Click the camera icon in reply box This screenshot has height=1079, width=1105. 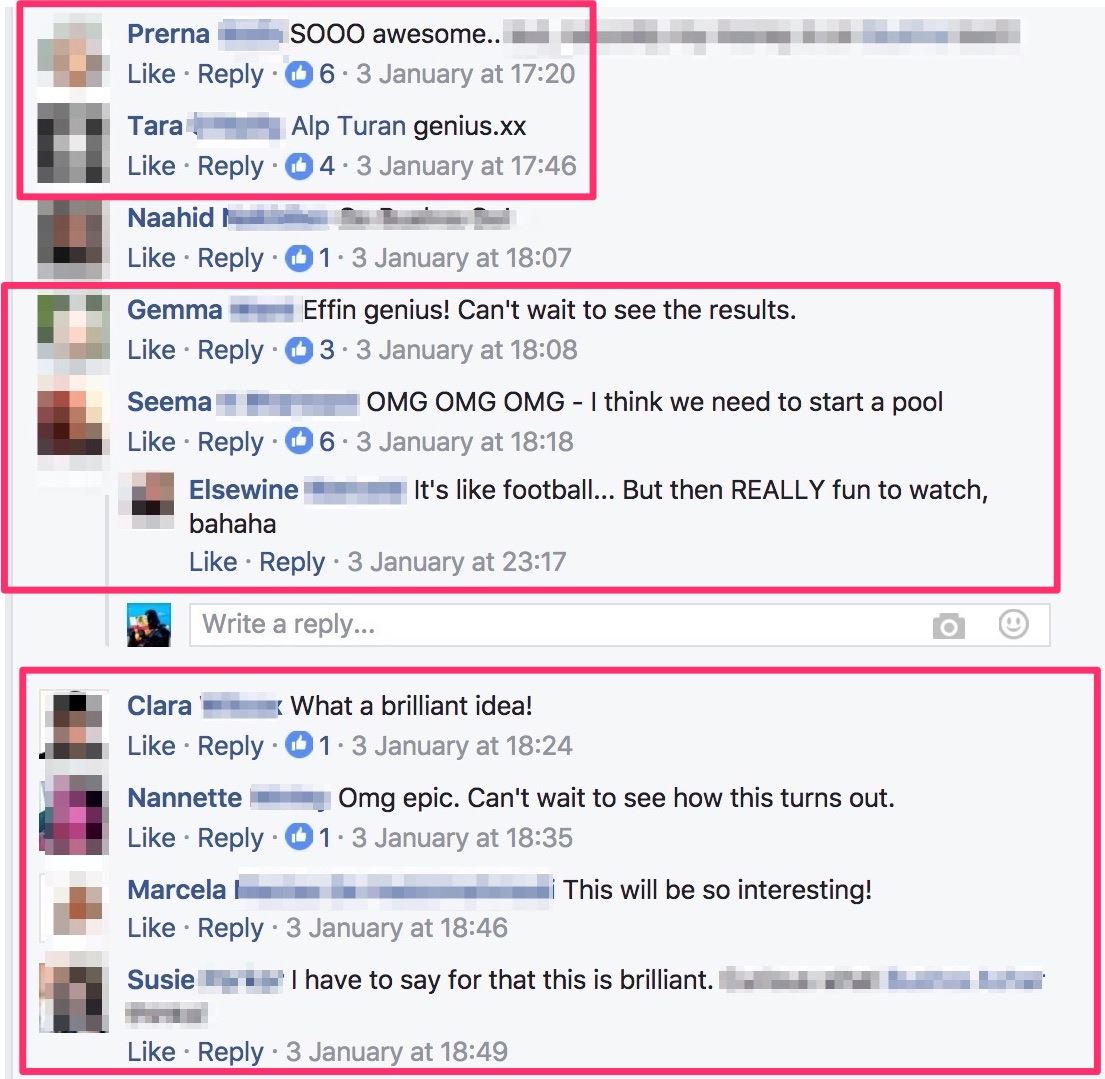point(949,626)
